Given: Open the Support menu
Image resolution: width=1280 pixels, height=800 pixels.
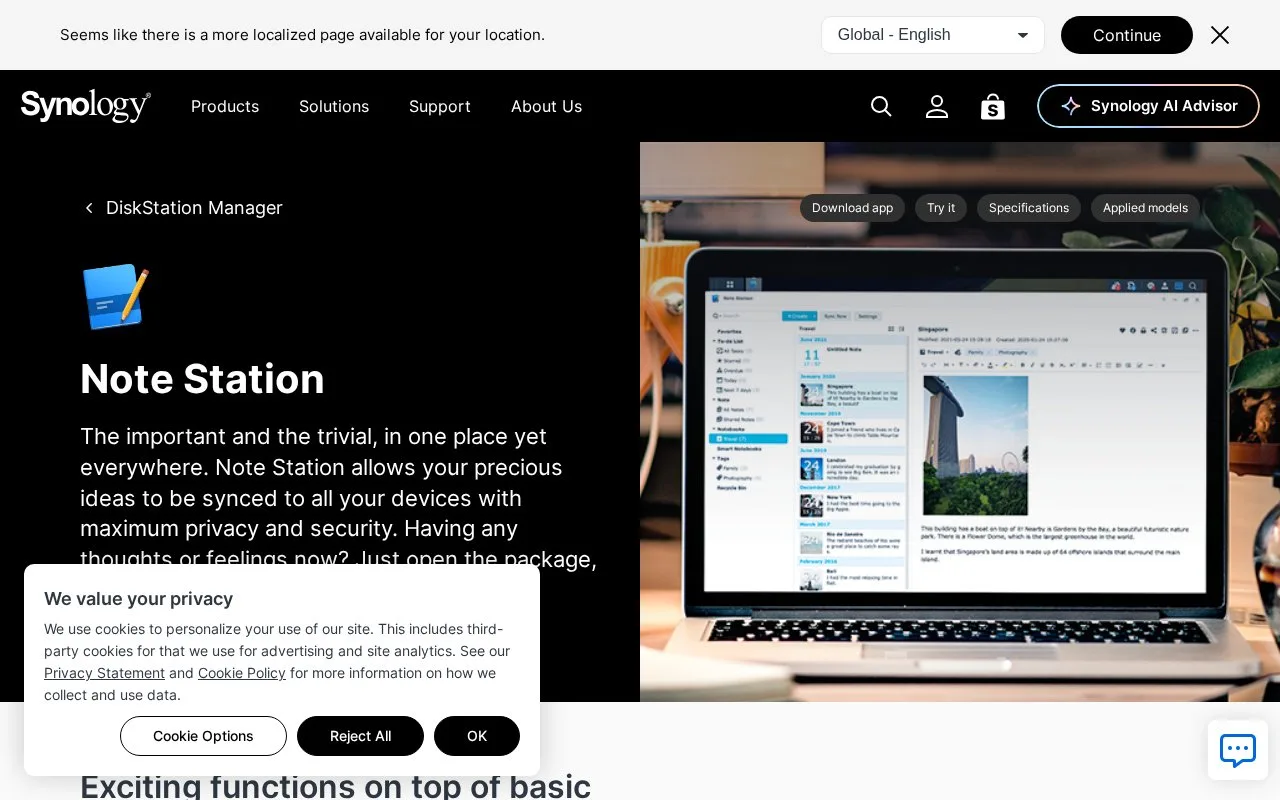Looking at the screenshot, I should 440,106.
